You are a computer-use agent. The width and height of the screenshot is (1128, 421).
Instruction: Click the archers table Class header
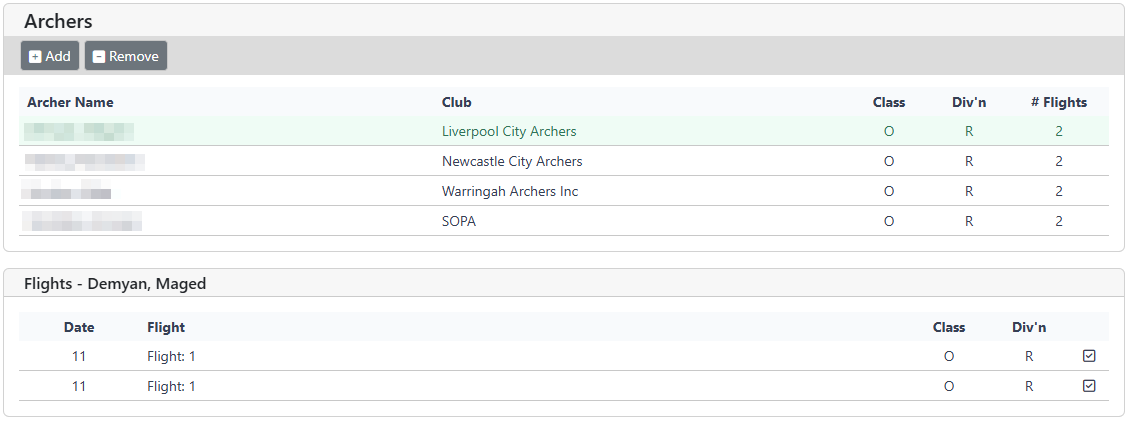click(x=889, y=102)
